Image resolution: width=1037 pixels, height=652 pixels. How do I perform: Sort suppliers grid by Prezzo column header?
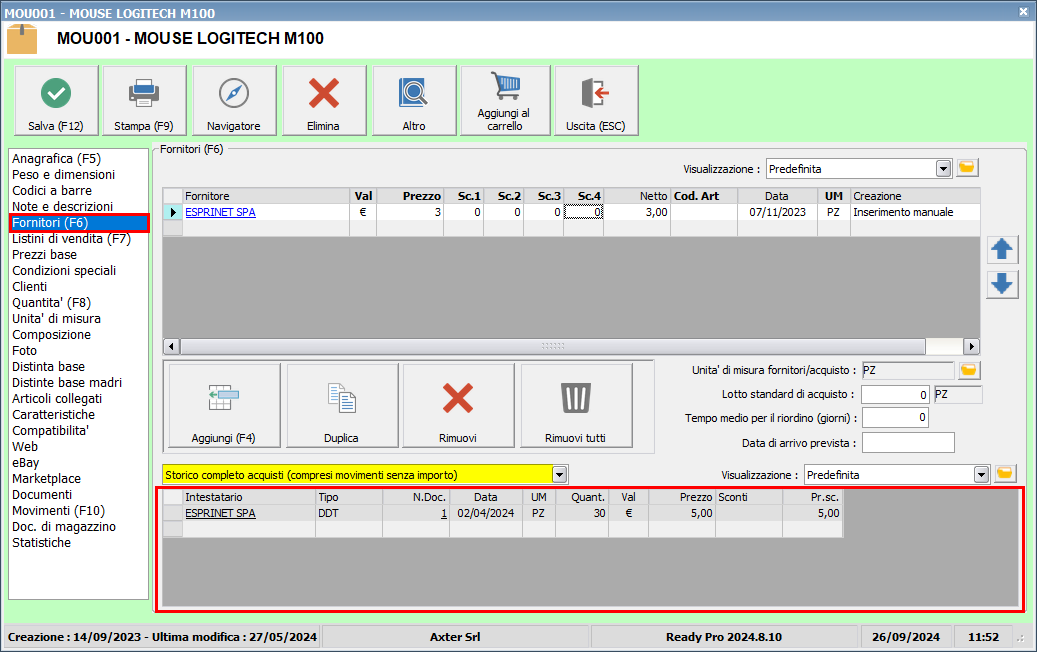point(410,196)
